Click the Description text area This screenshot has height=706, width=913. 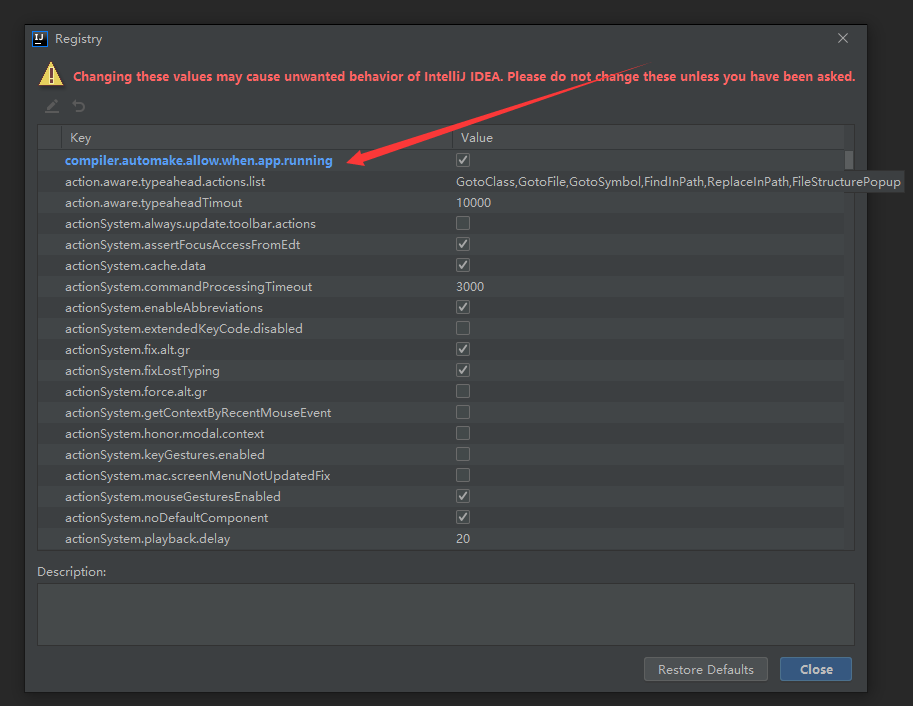pos(445,615)
